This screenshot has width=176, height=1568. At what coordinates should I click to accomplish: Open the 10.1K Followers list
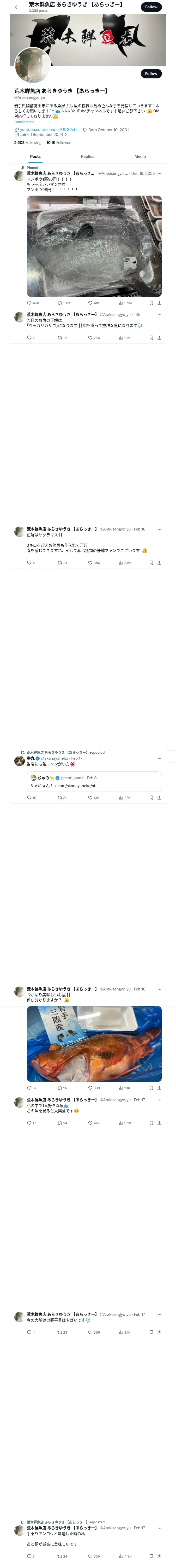coord(59,143)
